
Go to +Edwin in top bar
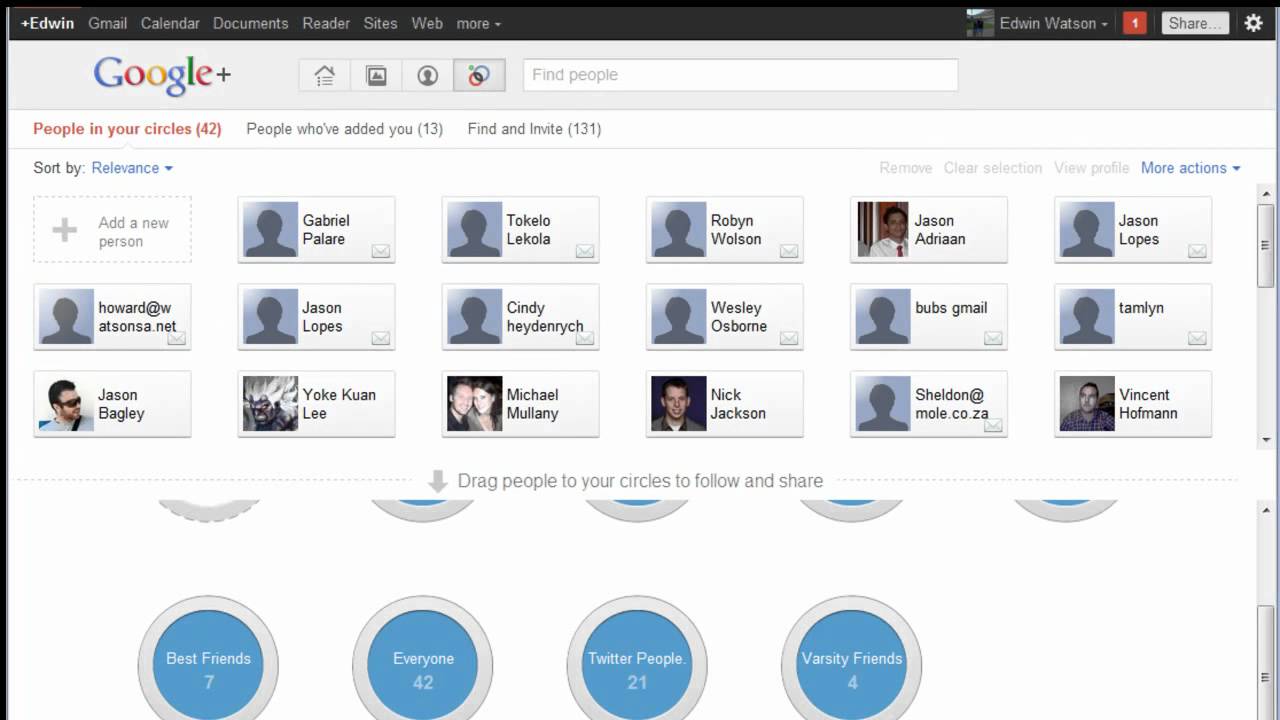tap(47, 23)
